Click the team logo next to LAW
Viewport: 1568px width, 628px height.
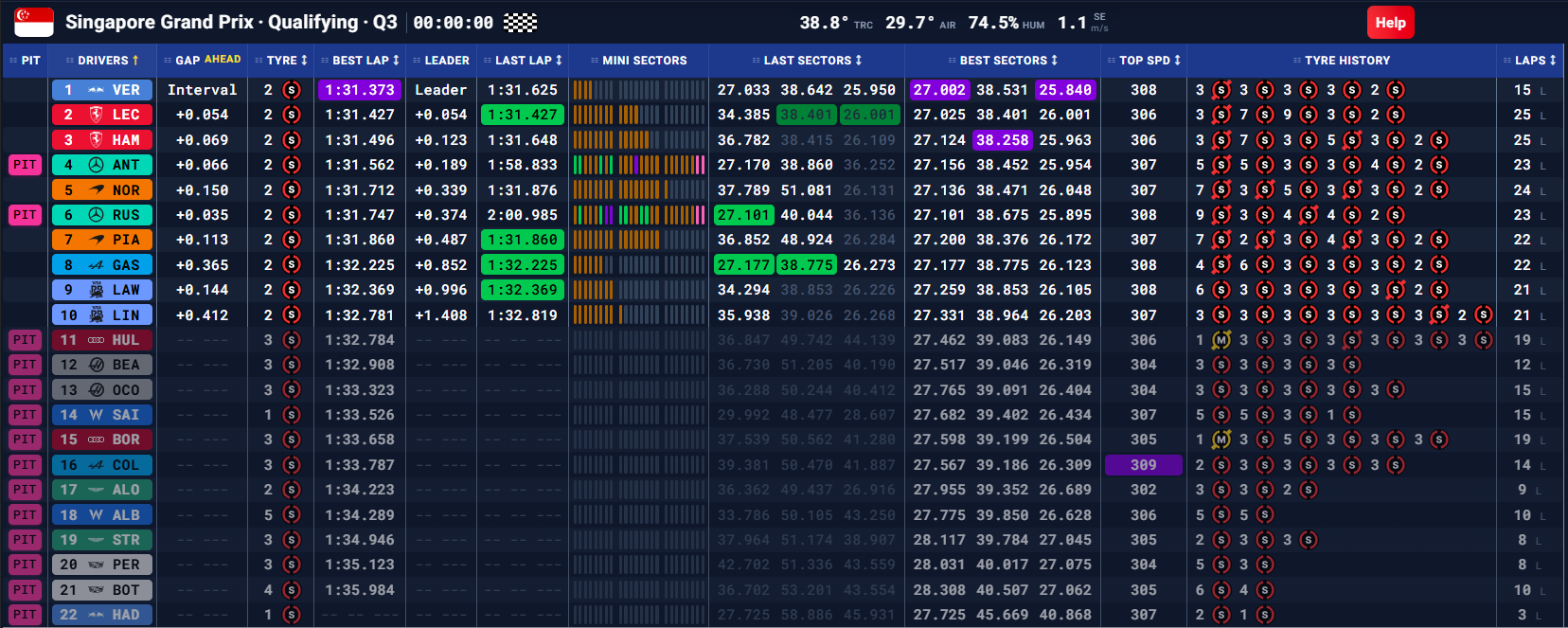point(96,290)
